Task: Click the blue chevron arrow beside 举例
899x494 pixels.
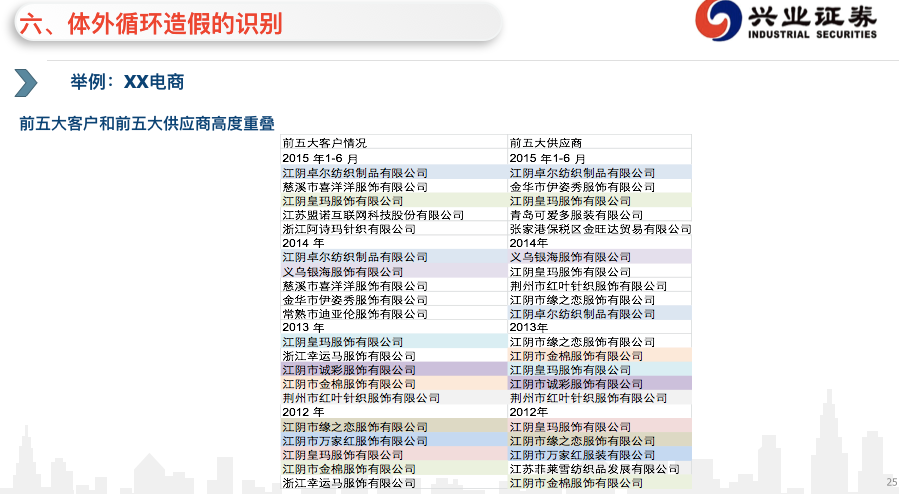Action: (x=26, y=83)
